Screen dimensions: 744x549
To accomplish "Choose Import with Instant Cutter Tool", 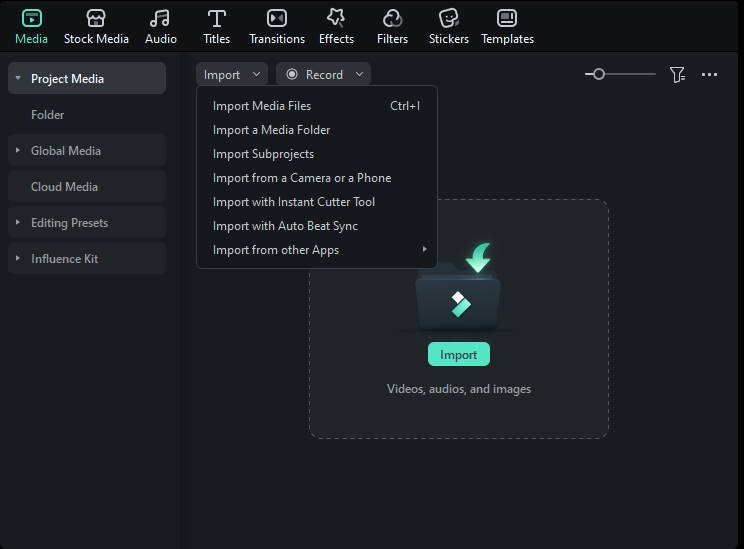I will click(316, 202).
